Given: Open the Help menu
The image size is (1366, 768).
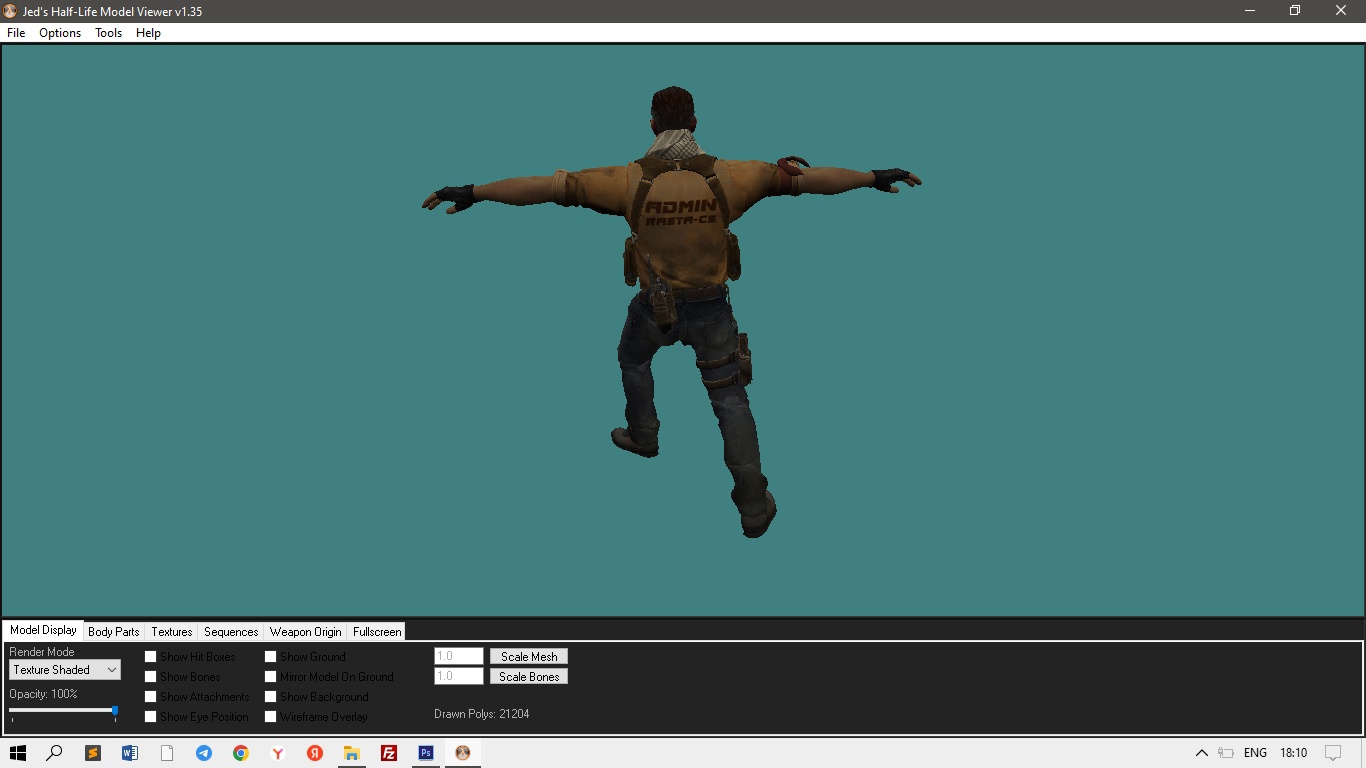Looking at the screenshot, I should [148, 33].
